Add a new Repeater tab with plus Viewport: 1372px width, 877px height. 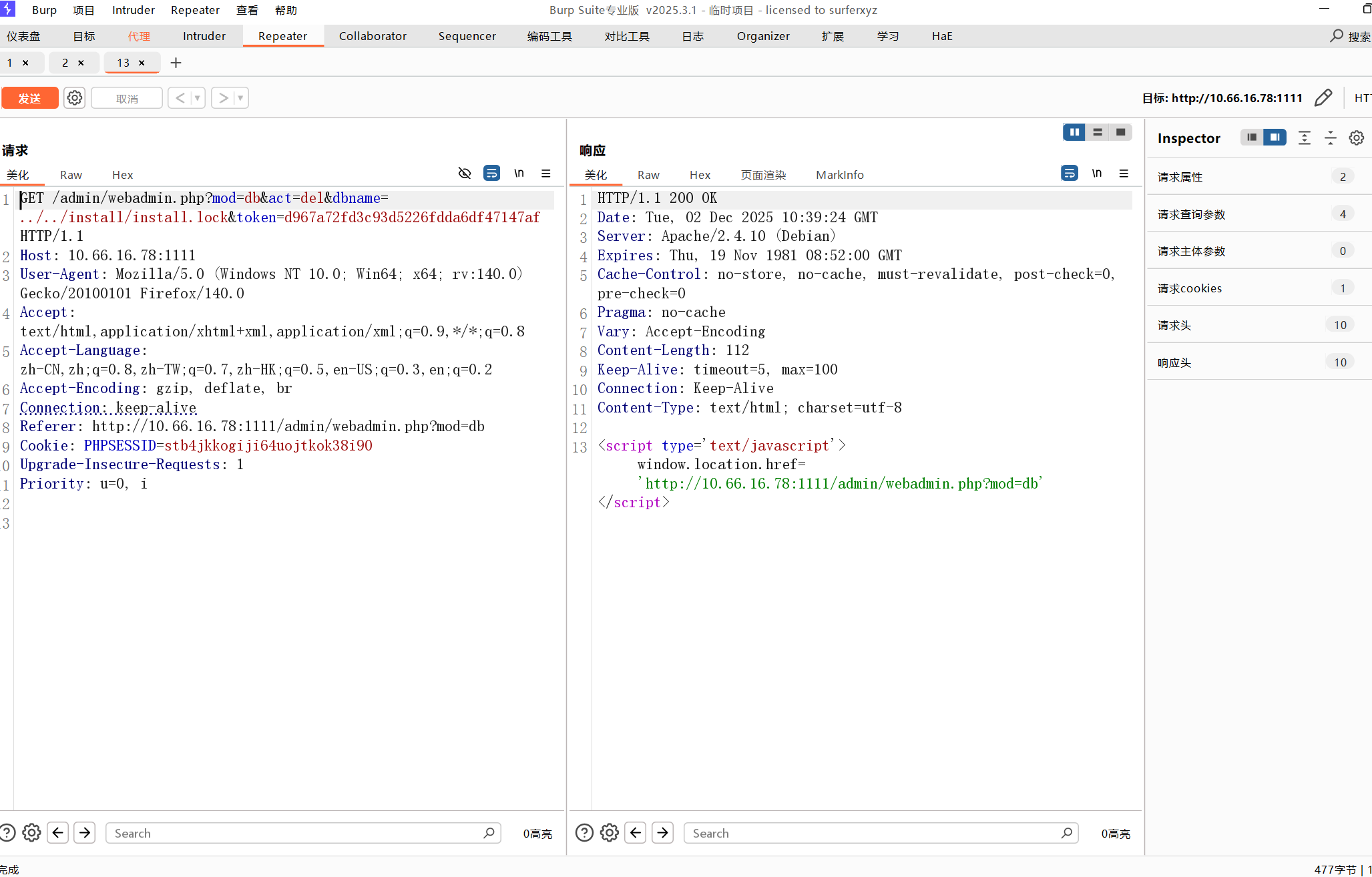coord(176,63)
